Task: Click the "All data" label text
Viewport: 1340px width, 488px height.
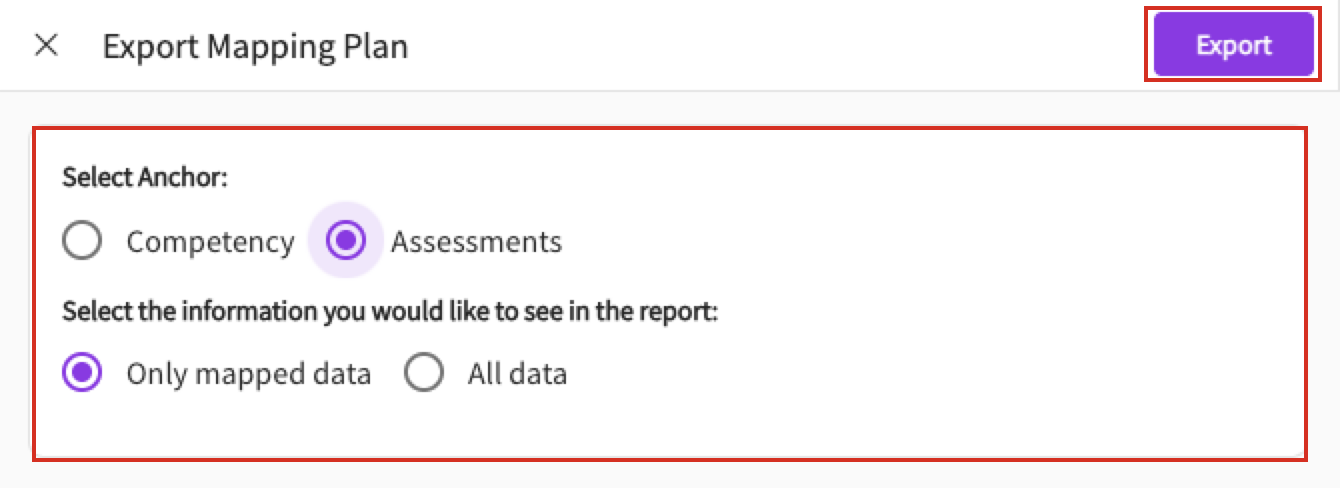Action: click(x=517, y=374)
